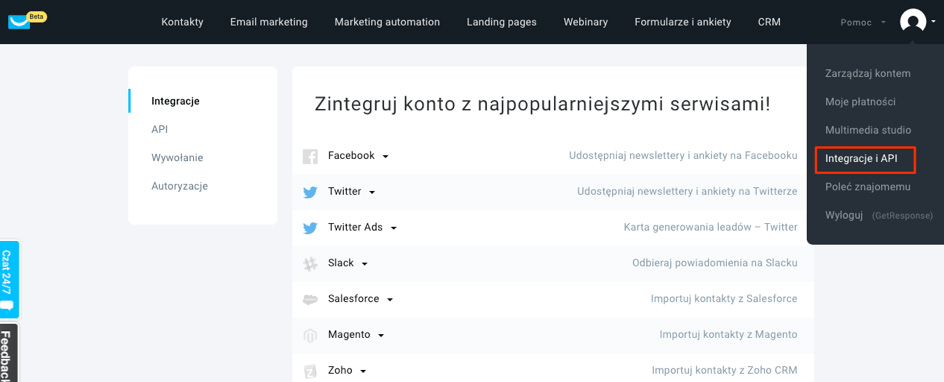The width and height of the screenshot is (944, 382).
Task: Expand the Facebook integration dropdown arrow
Action: [x=385, y=156]
